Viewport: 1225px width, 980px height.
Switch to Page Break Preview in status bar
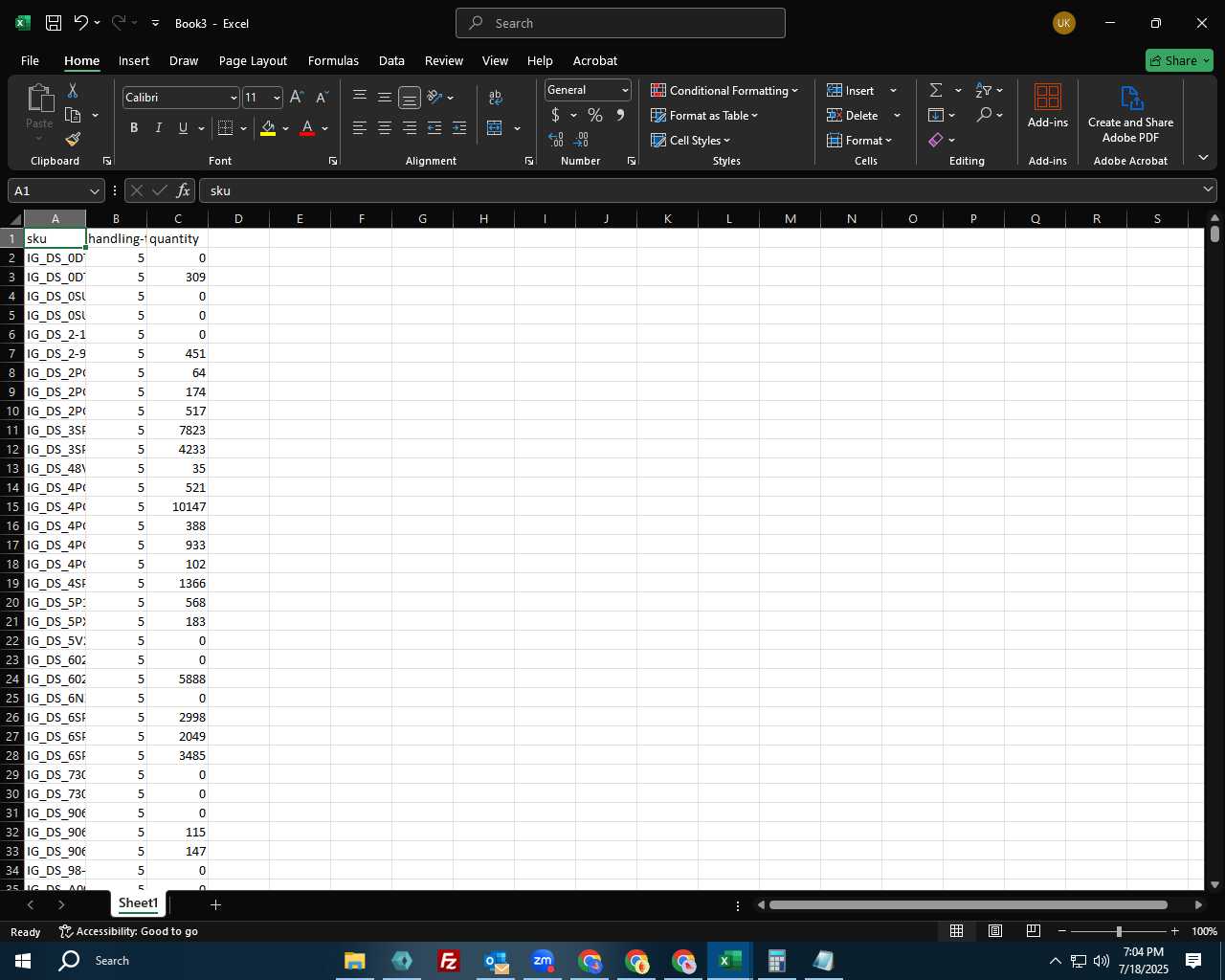click(1034, 931)
